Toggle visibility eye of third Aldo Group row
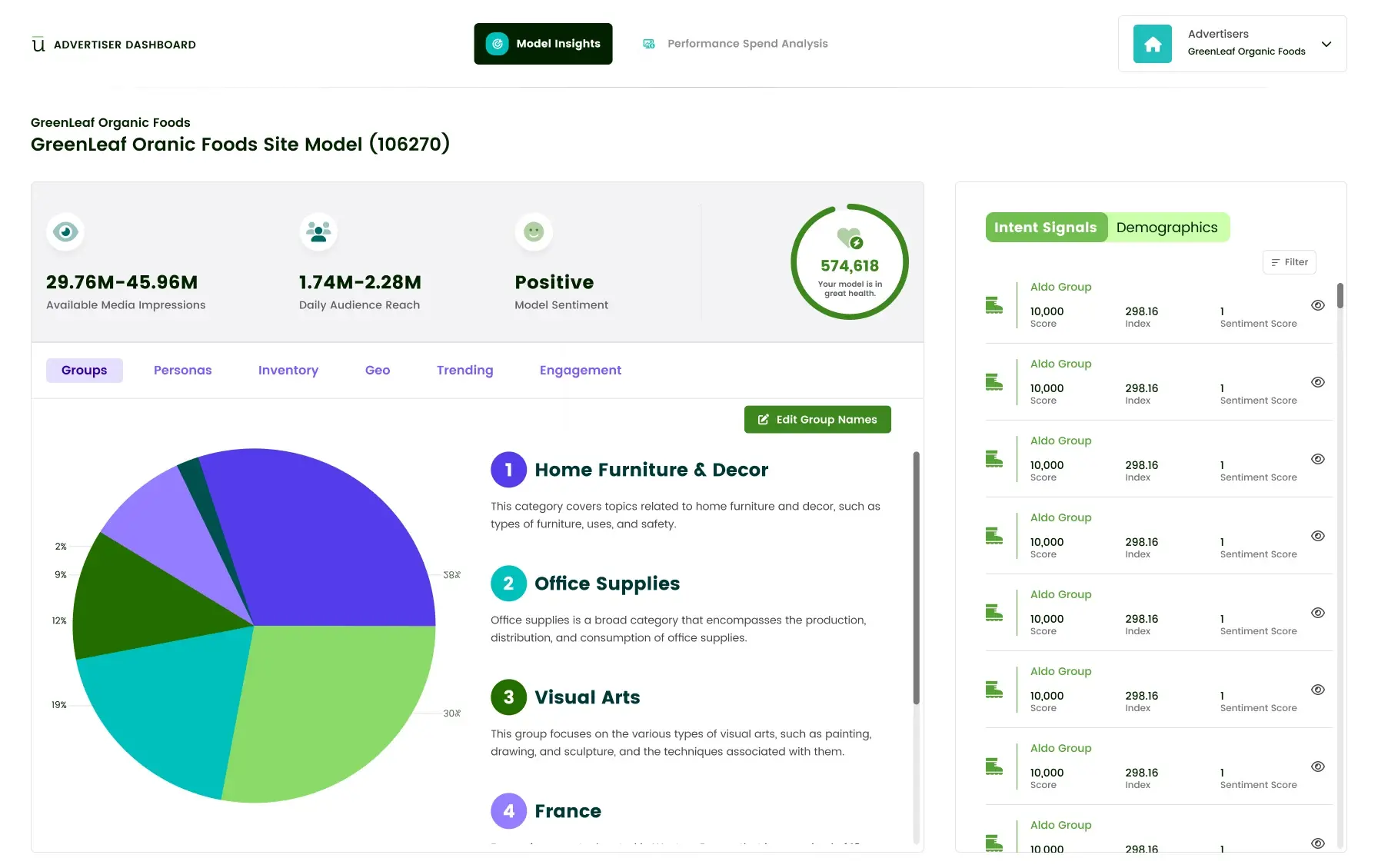The width and height of the screenshot is (1378, 868). pos(1317,459)
